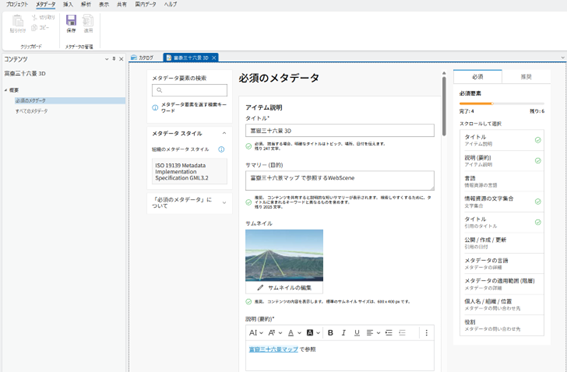Open the ヘルプ ribbon tab

point(170,4)
